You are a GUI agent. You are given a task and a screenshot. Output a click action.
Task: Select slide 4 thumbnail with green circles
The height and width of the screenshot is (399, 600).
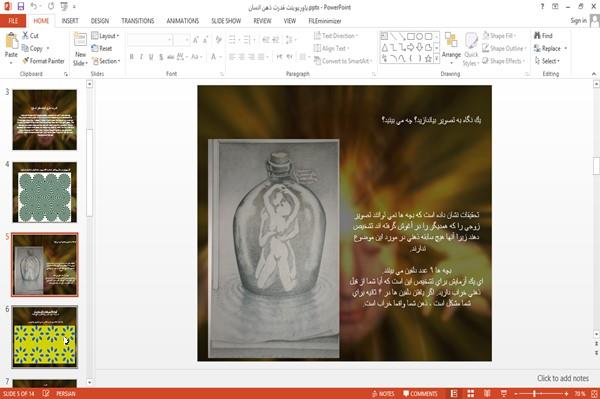pyautogui.click(x=45, y=192)
